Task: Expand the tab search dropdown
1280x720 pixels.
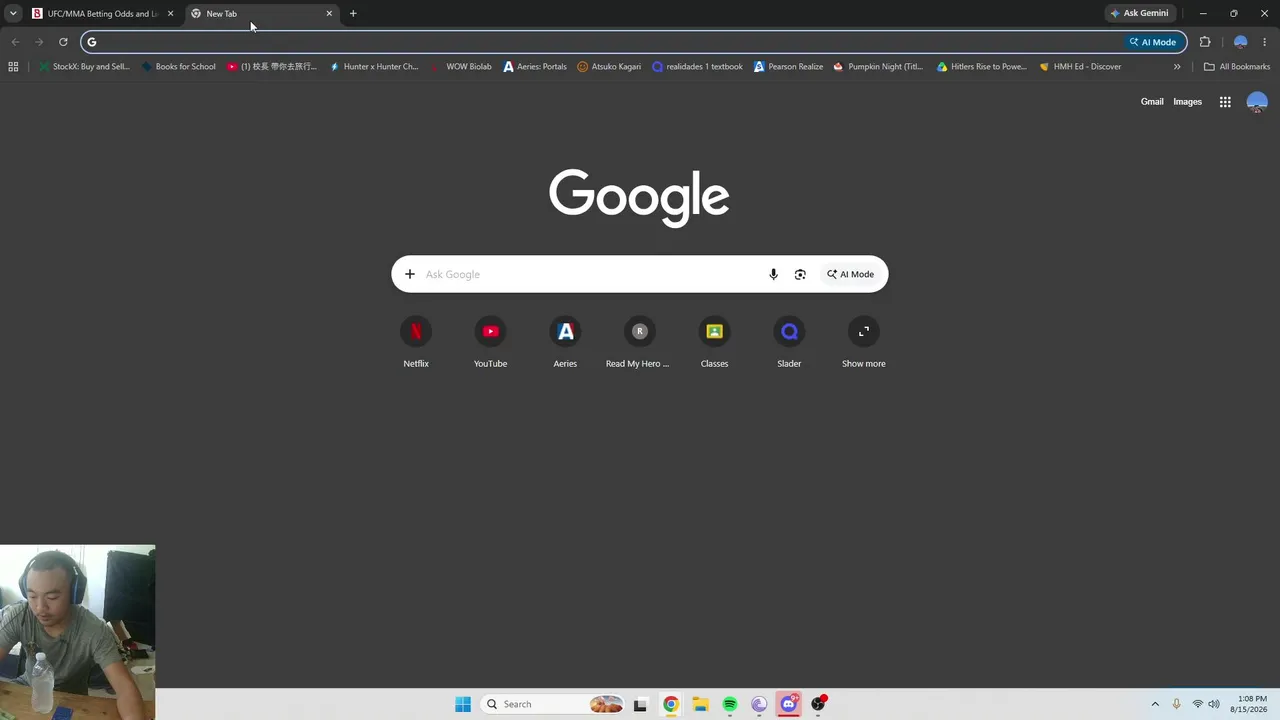Action: [x=13, y=14]
